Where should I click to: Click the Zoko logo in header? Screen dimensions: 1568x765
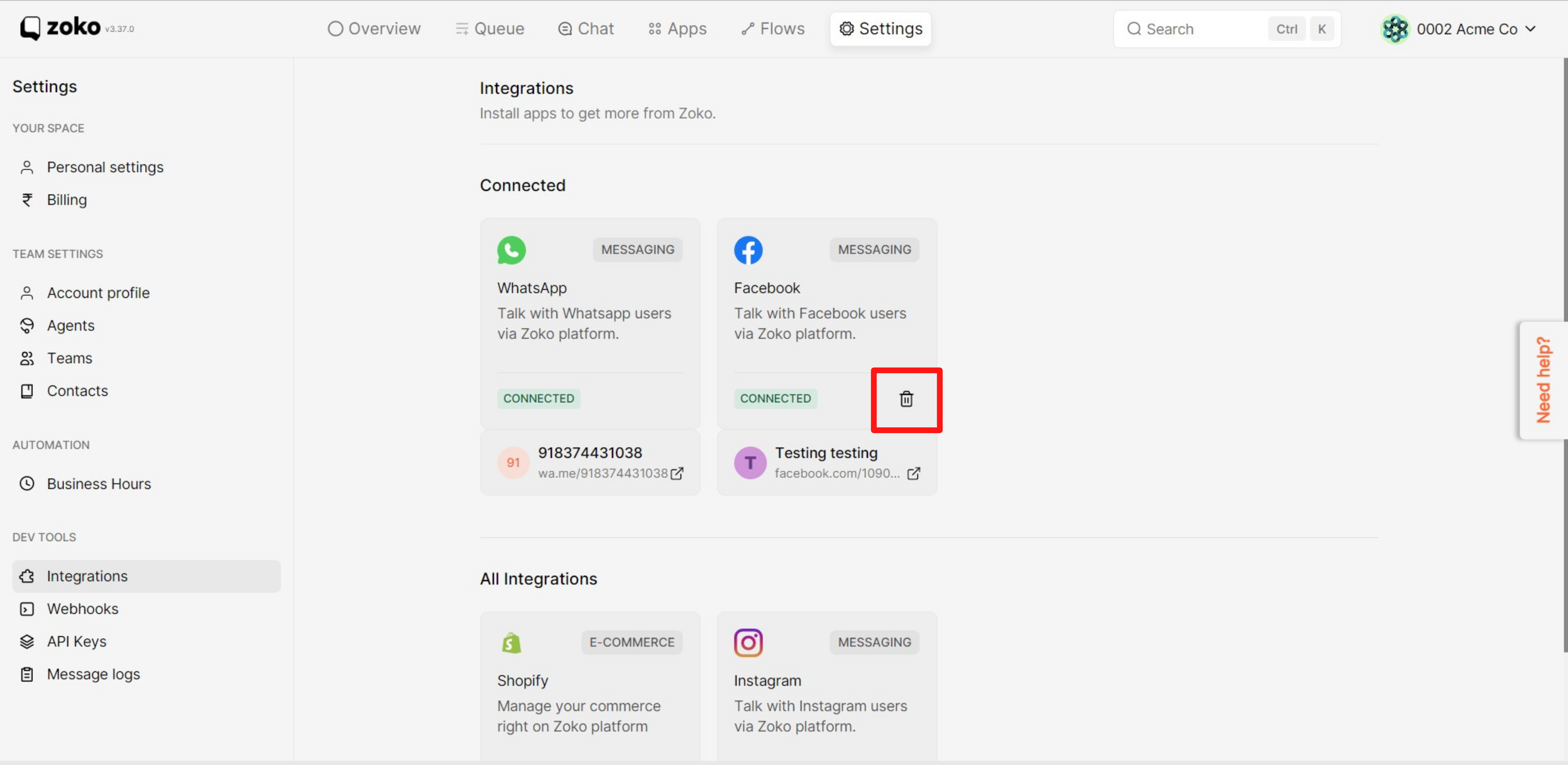click(x=60, y=28)
